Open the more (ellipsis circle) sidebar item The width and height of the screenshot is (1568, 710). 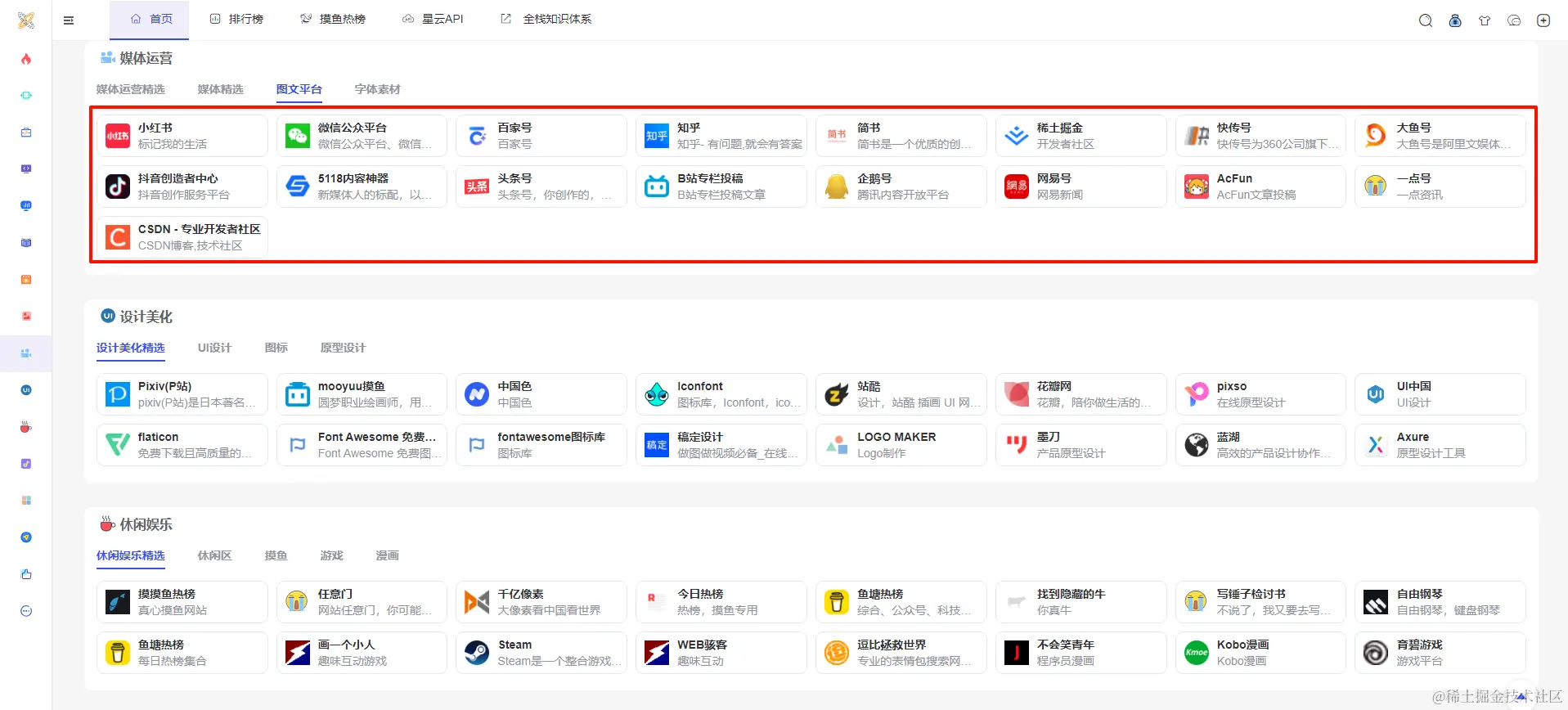click(x=26, y=611)
